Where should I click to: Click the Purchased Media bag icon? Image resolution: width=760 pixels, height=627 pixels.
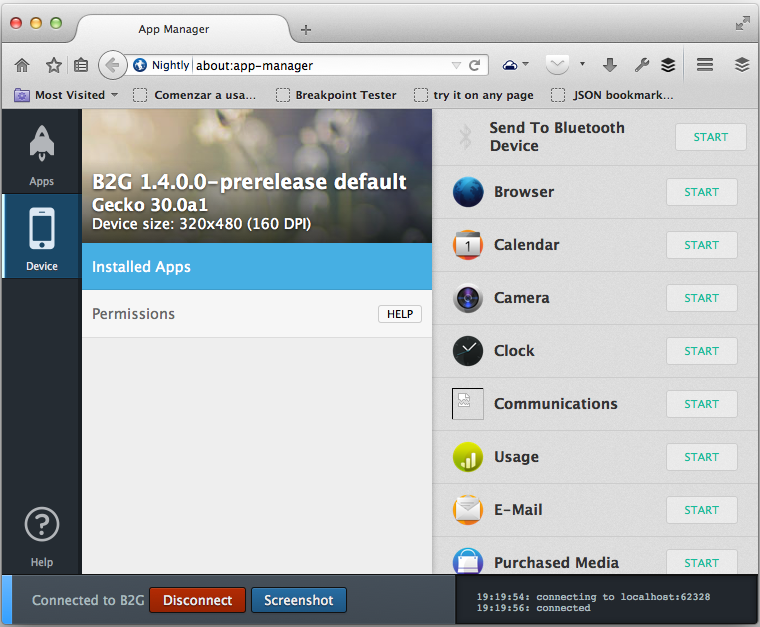pyautogui.click(x=468, y=561)
